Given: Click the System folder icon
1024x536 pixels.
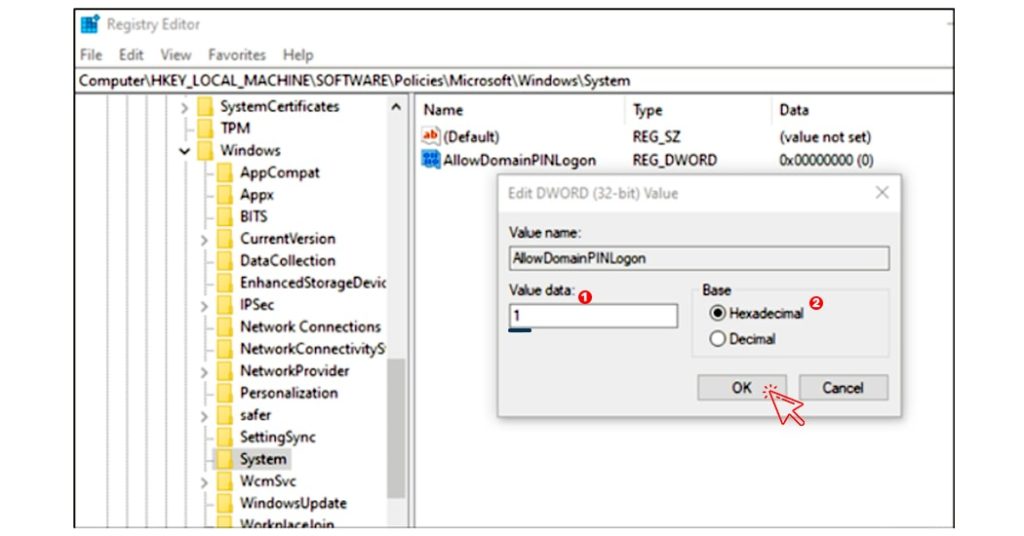Looking at the screenshot, I should tap(225, 459).
